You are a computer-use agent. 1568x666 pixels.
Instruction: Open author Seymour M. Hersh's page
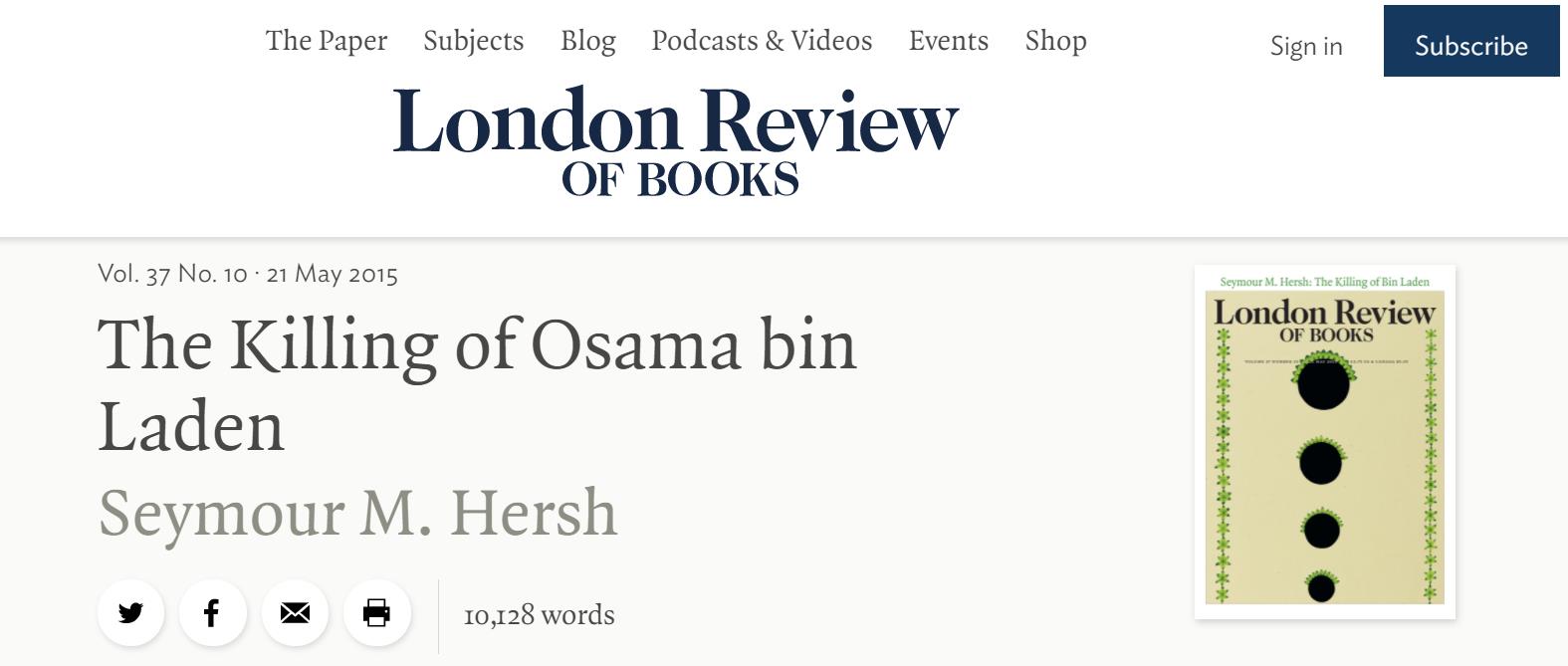tap(357, 513)
